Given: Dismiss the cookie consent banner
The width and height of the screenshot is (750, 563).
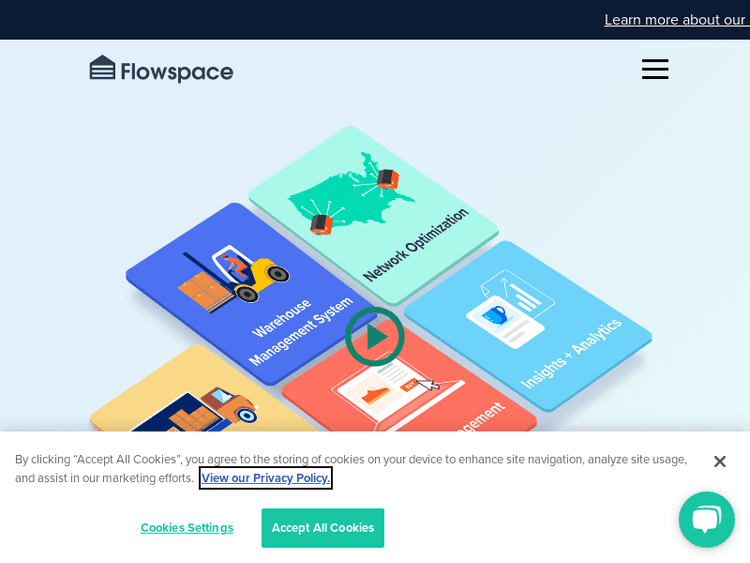Looking at the screenshot, I should coord(719,461).
